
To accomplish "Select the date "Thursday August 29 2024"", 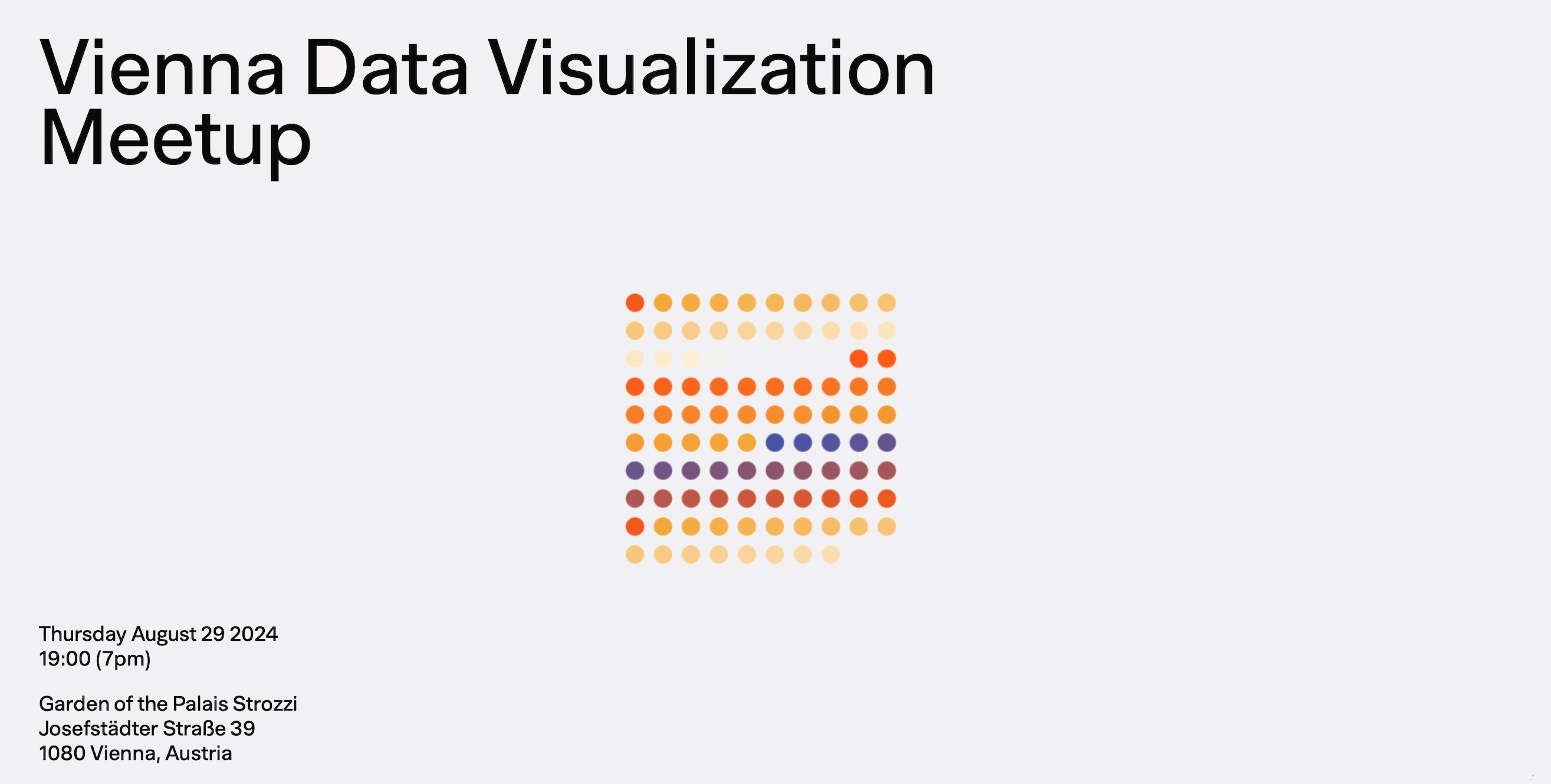I will pyautogui.click(x=159, y=634).
